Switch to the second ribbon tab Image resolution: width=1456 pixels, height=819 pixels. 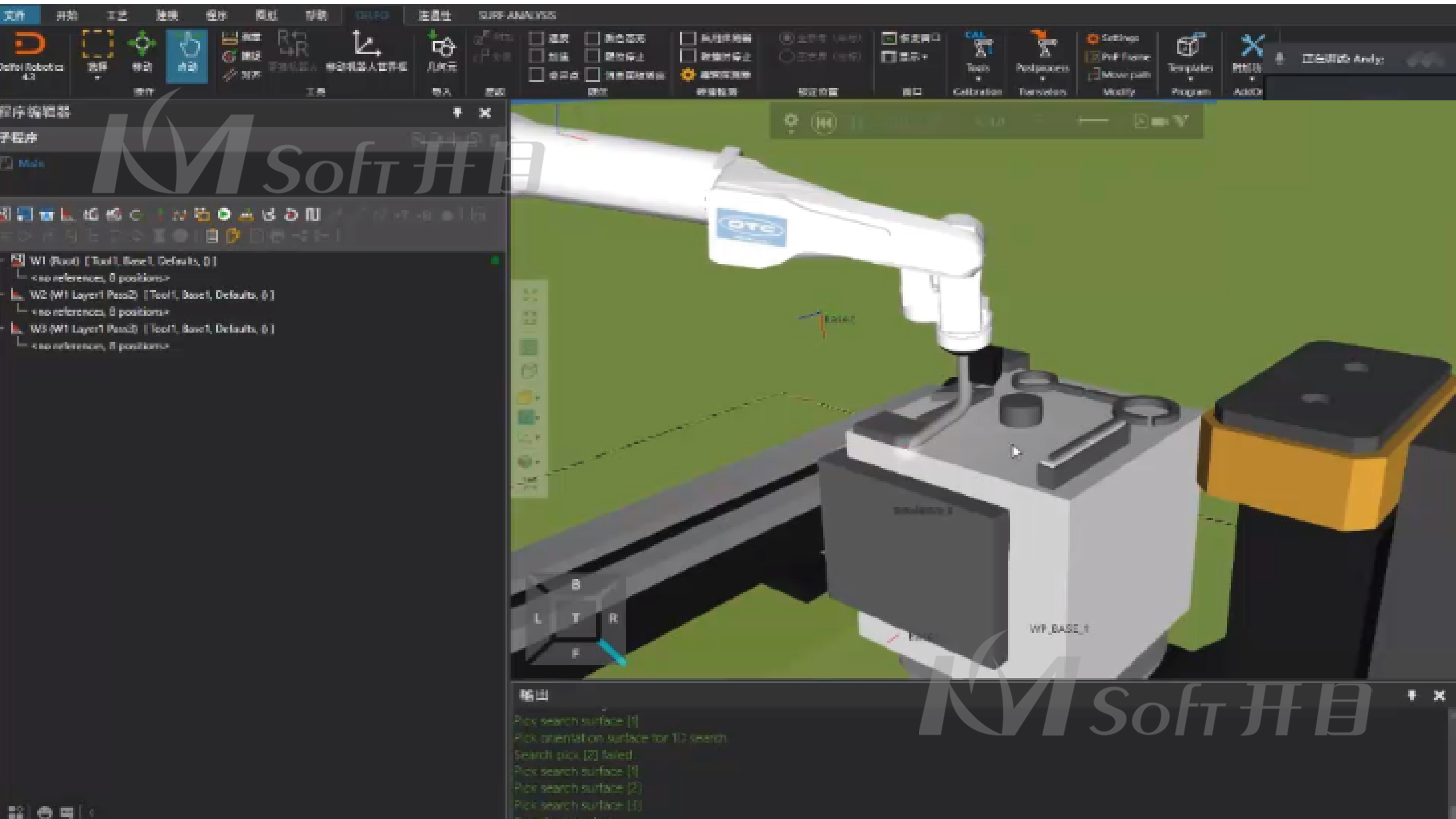67,15
